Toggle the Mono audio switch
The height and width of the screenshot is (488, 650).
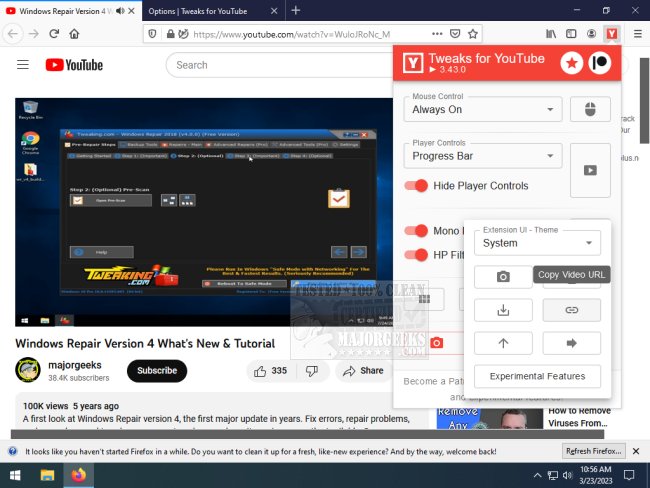point(416,231)
